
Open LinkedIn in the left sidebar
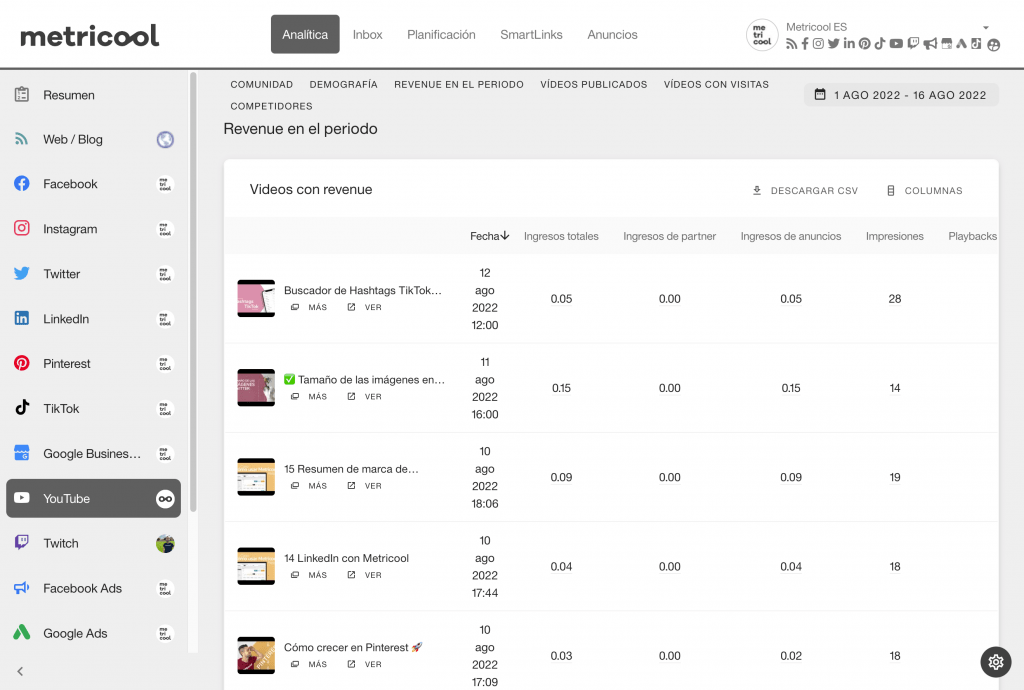[93, 319]
